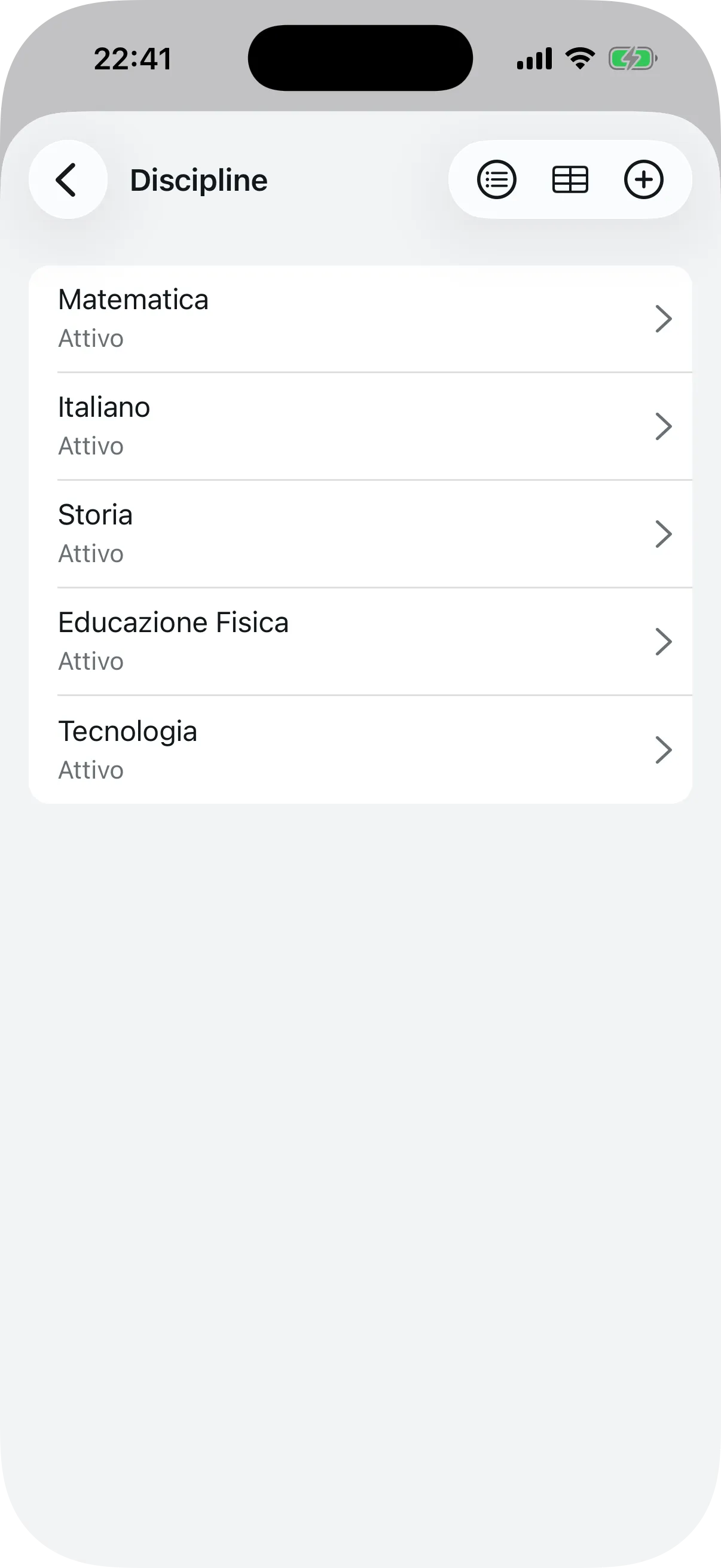Tap the Discipline page title
The width and height of the screenshot is (721, 1568).
tap(199, 180)
